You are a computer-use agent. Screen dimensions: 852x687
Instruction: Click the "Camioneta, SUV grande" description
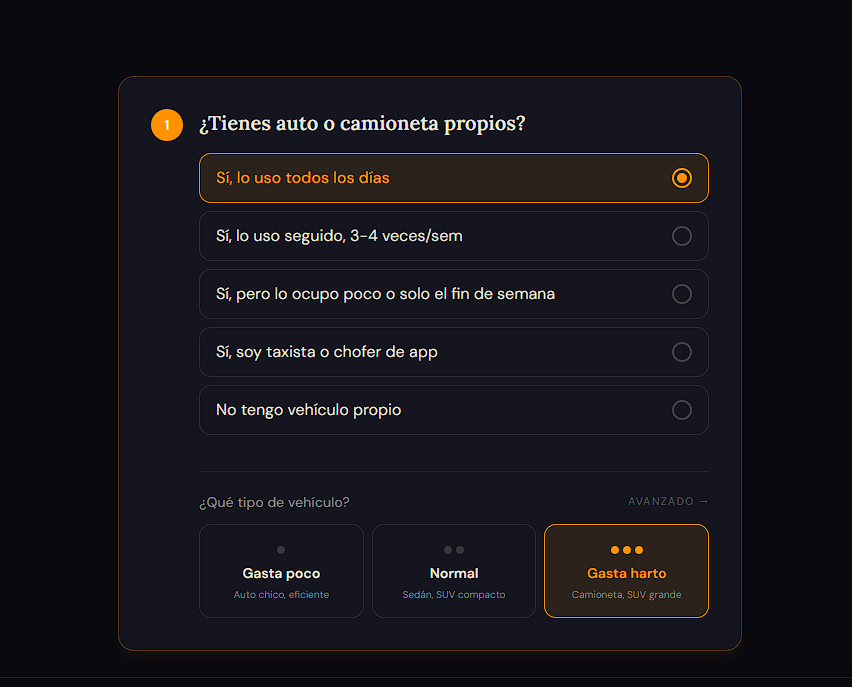pyautogui.click(x=627, y=595)
